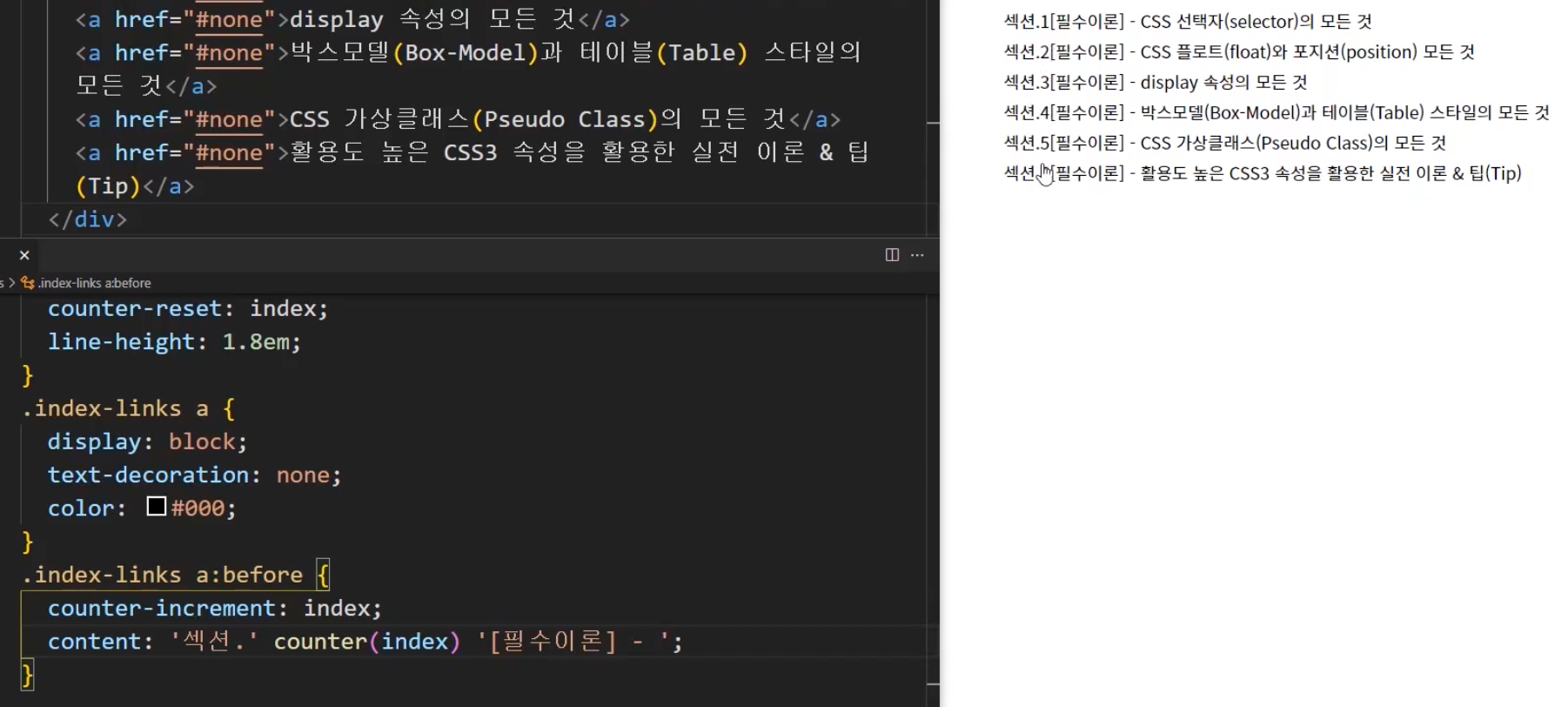Open preview link 섹션.5 CSS 가상클래스(Pseudo Class)

1224,143
